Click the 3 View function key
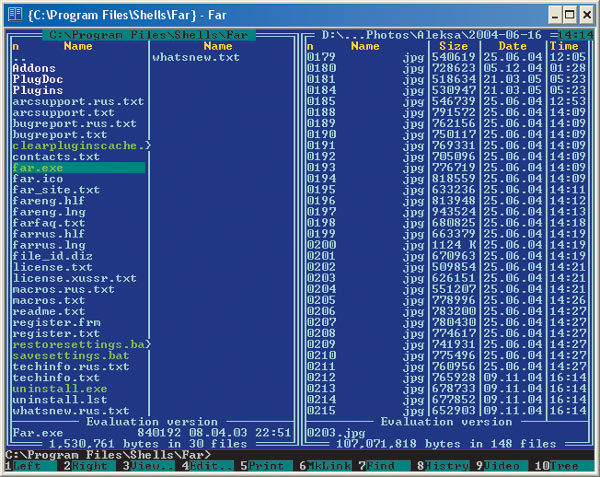This screenshot has width=600, height=477. 148,466
